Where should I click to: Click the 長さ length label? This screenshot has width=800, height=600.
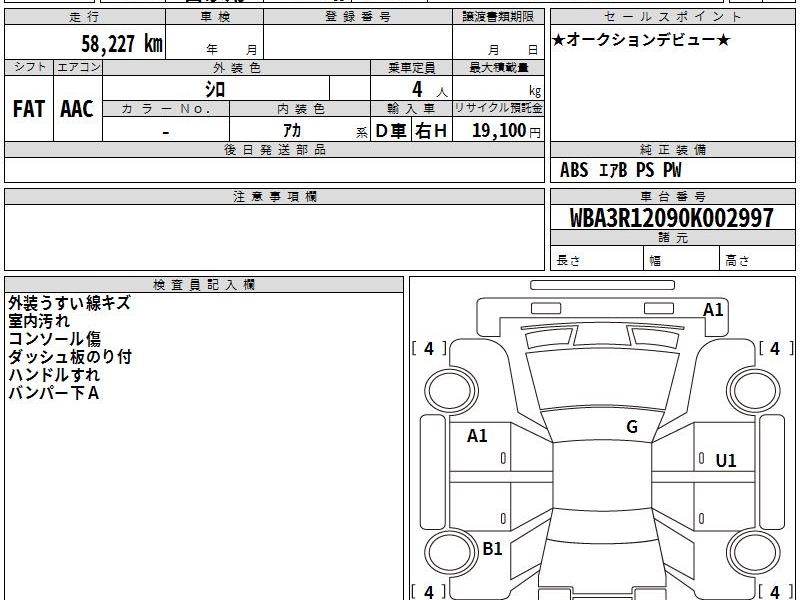(x=568, y=260)
